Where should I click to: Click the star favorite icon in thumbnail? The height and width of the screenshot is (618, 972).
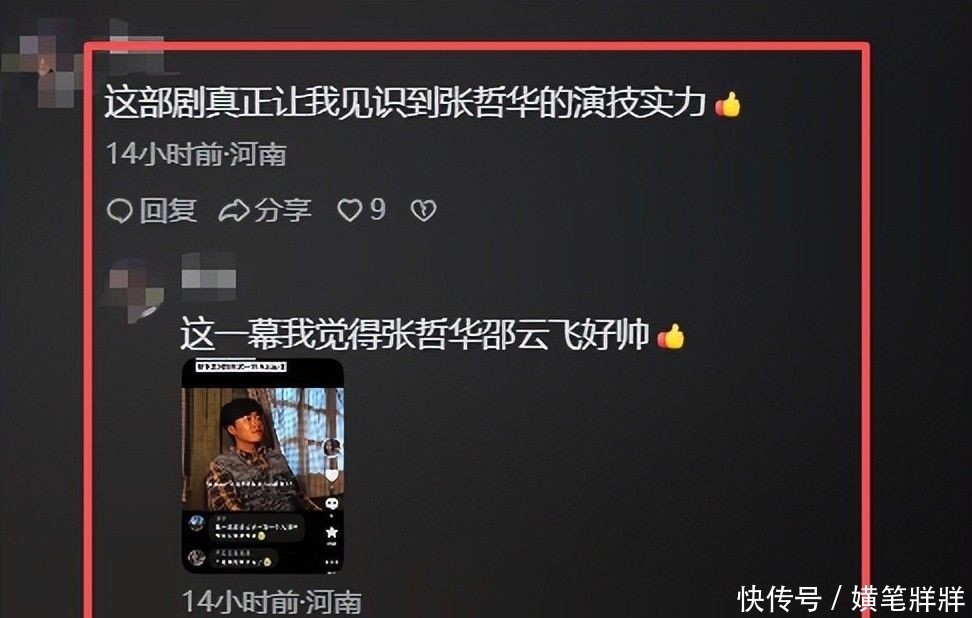coord(332,532)
